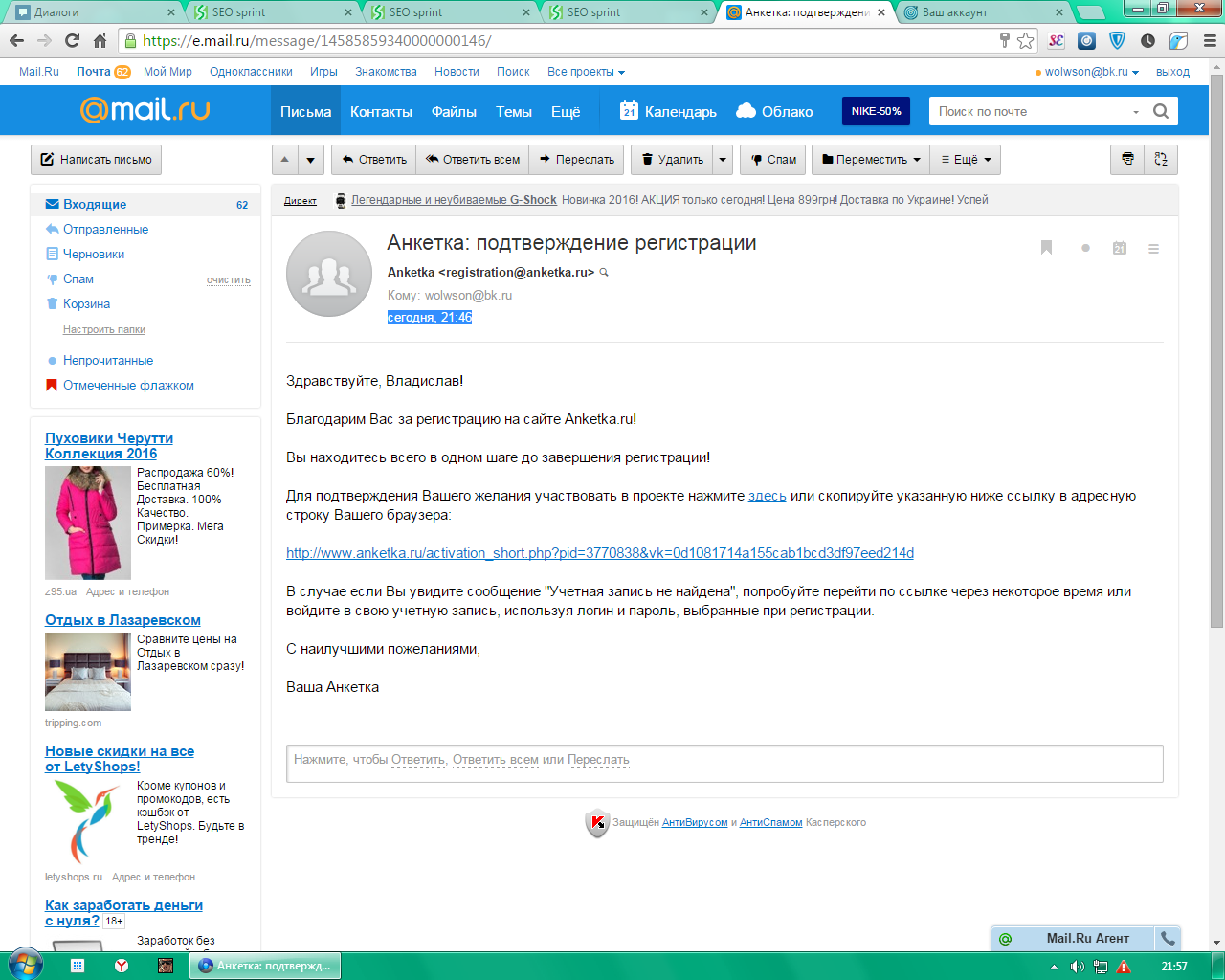Go to next message arrow down

[x=310, y=159]
